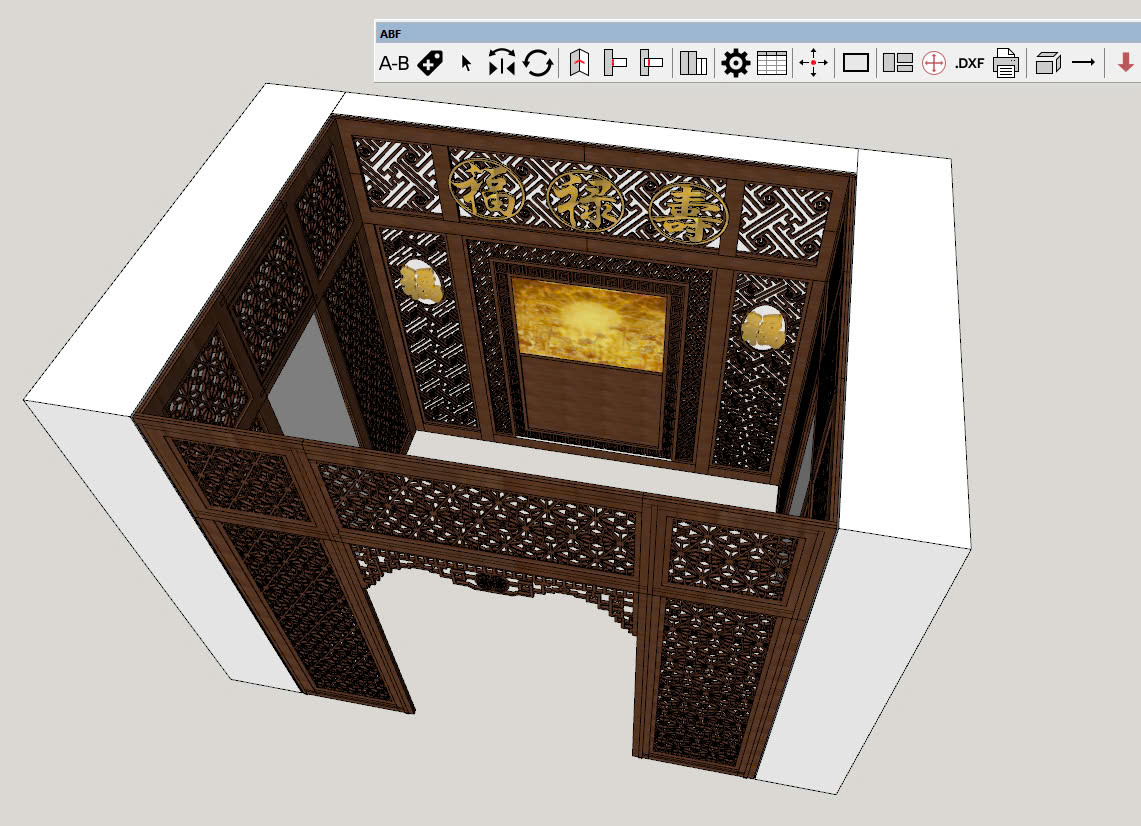Open the nesting layout icon
This screenshot has height=826, width=1141.
point(898,64)
